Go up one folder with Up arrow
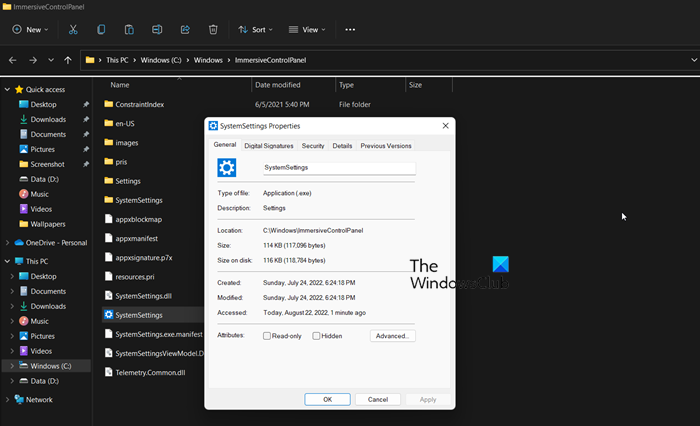This screenshot has width=700, height=426. (x=67, y=60)
